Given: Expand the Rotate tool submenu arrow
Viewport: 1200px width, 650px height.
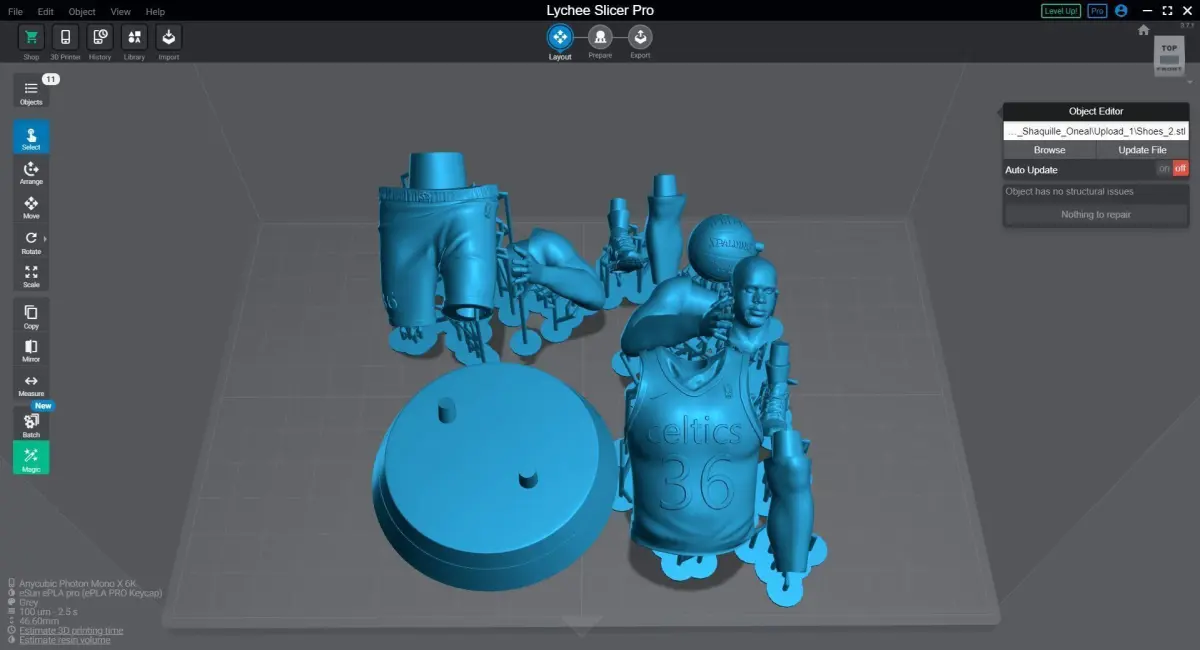Looking at the screenshot, I should pyautogui.click(x=45, y=239).
